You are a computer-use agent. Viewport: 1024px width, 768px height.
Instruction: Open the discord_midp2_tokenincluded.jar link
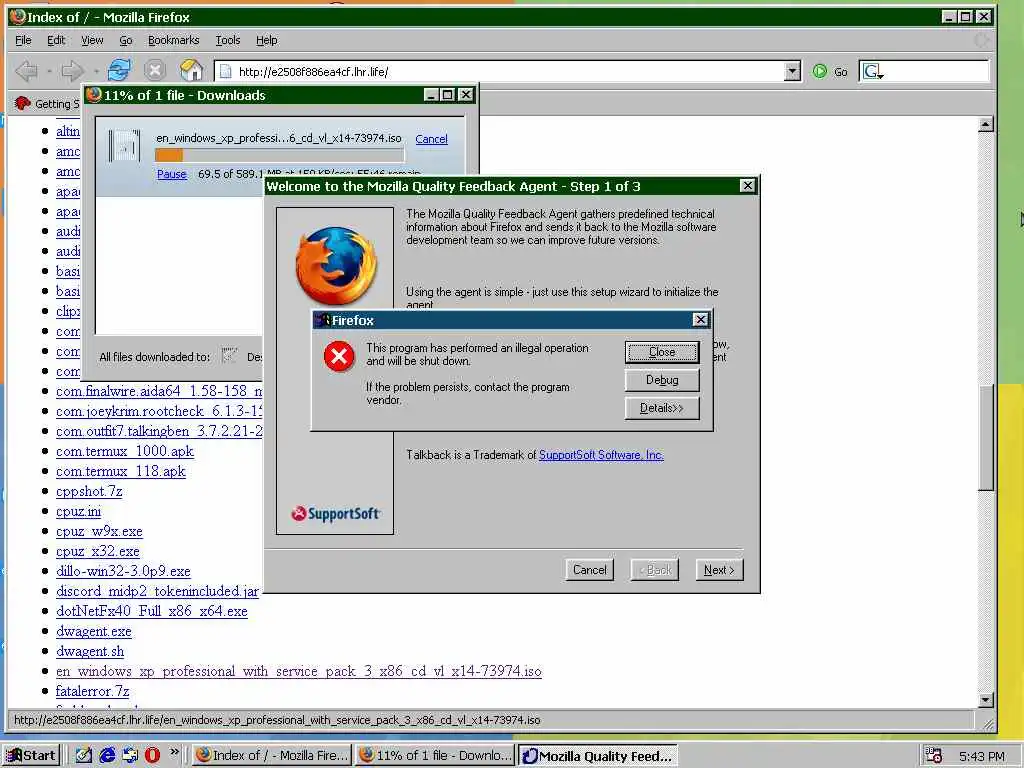click(x=157, y=591)
